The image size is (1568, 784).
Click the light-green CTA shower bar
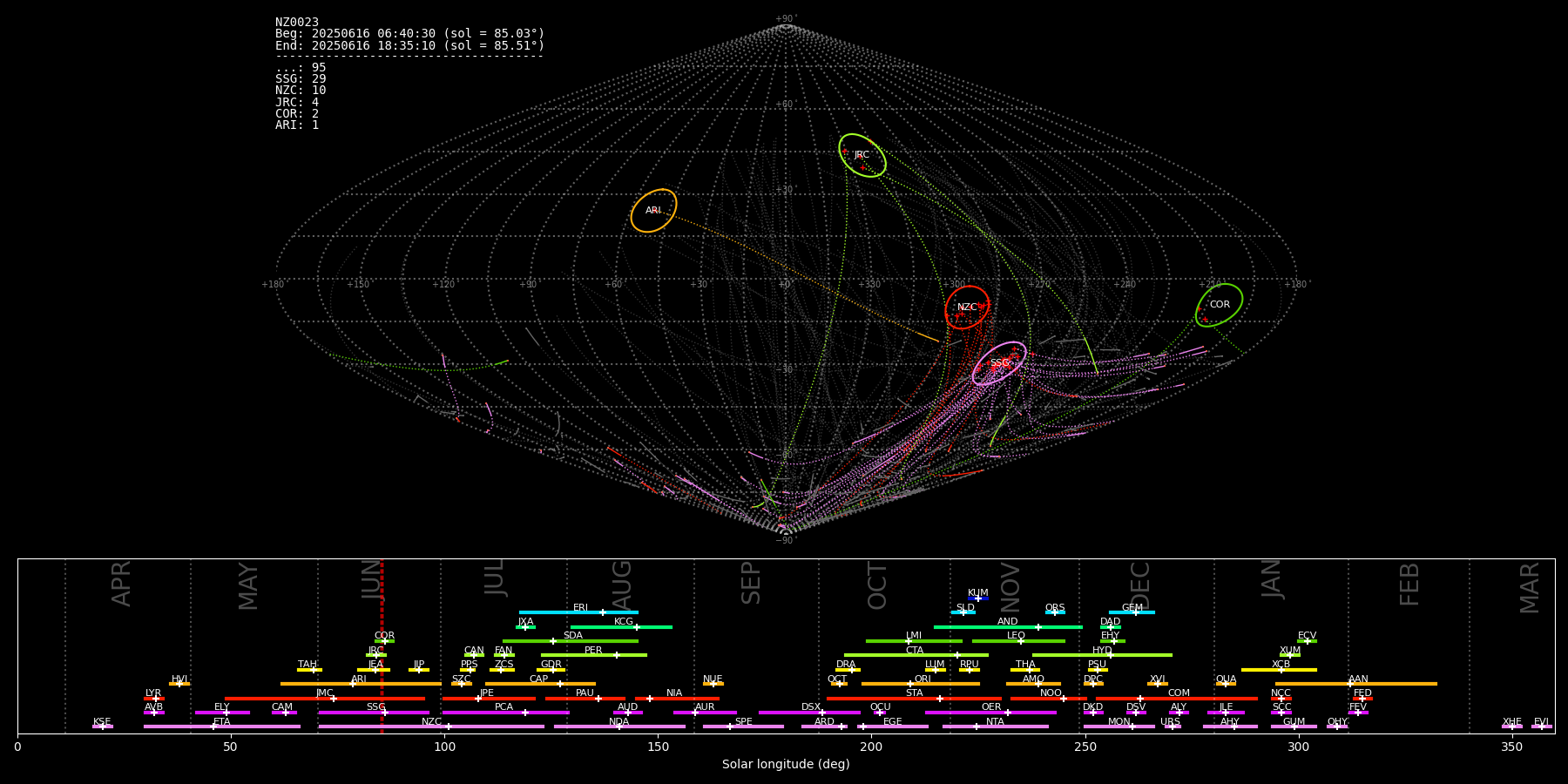coord(916,655)
